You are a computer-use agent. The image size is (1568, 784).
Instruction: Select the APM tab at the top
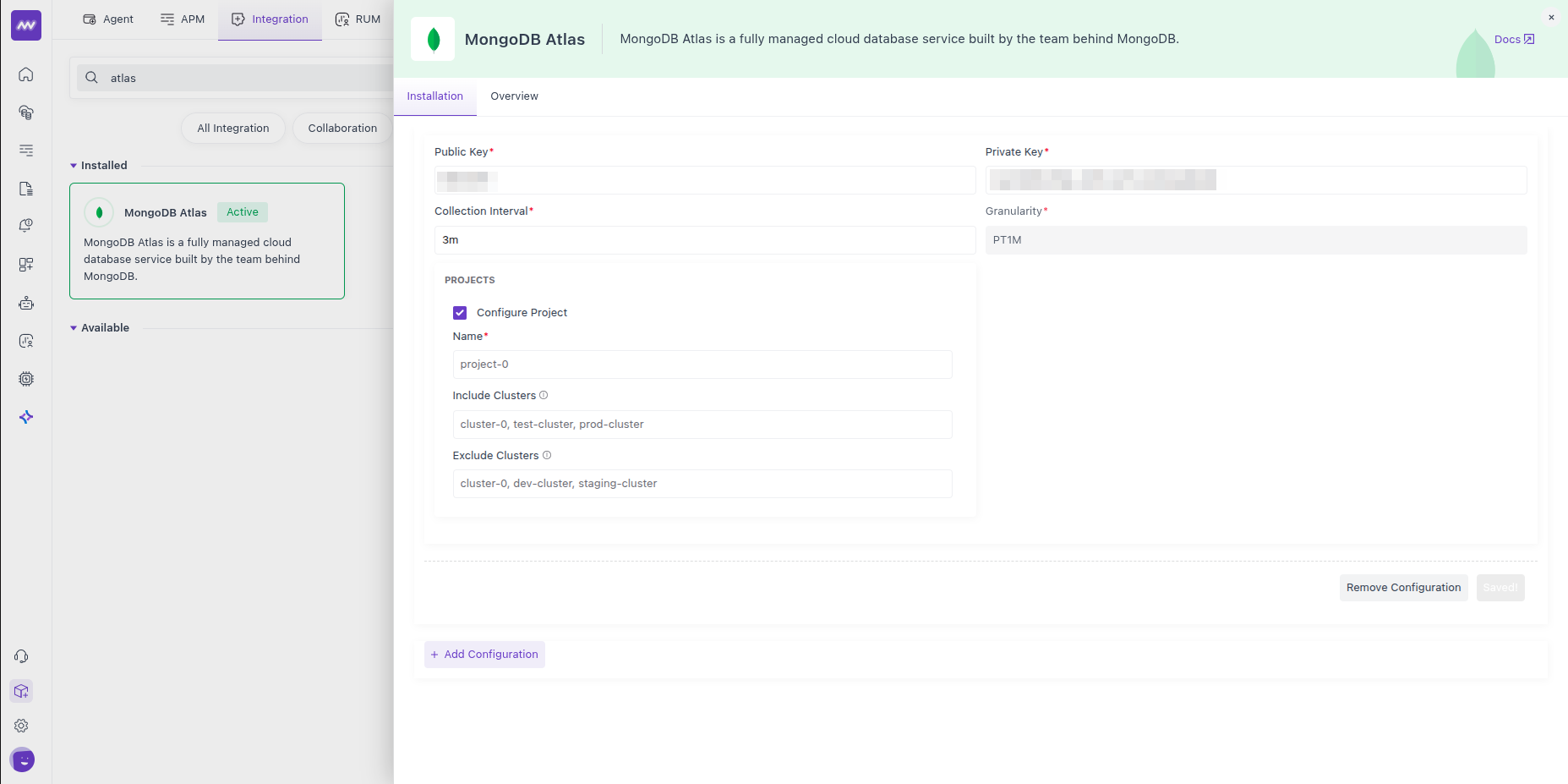183,19
